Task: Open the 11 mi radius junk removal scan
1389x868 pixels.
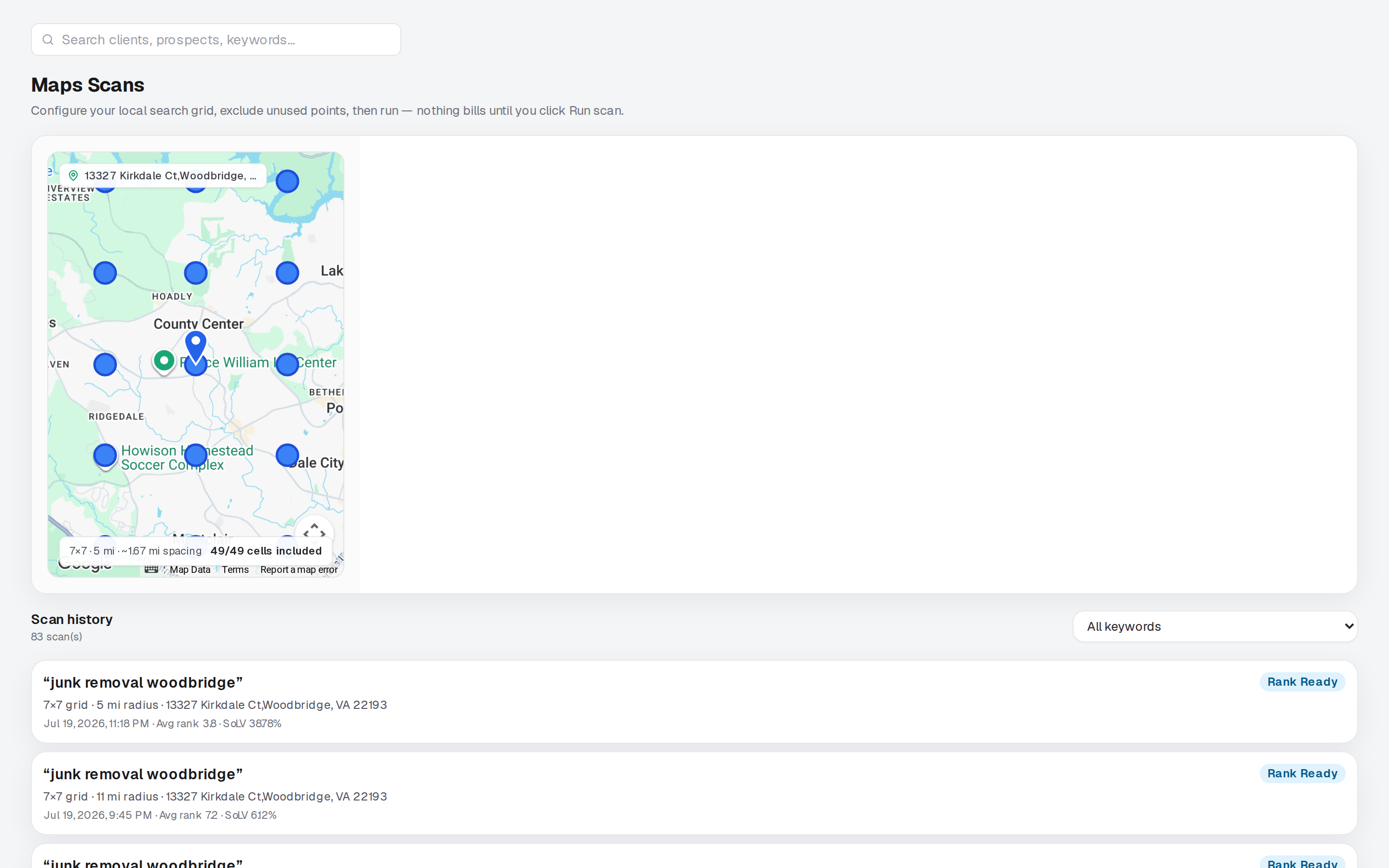Action: click(694, 793)
